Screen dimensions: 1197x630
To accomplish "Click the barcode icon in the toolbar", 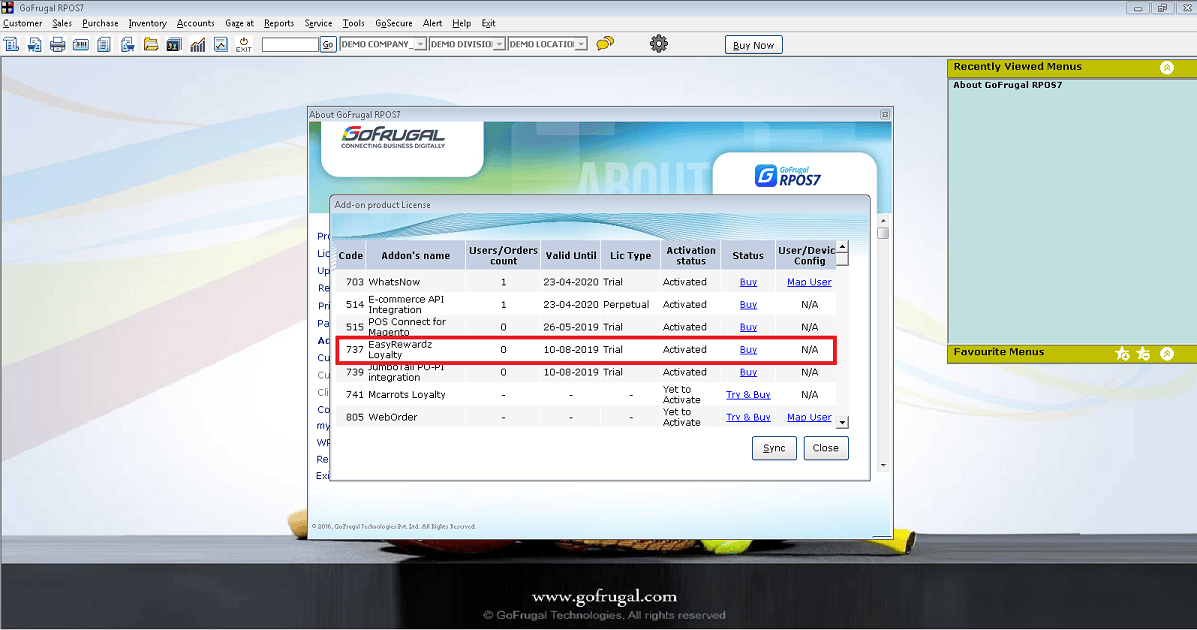I will (x=80, y=44).
